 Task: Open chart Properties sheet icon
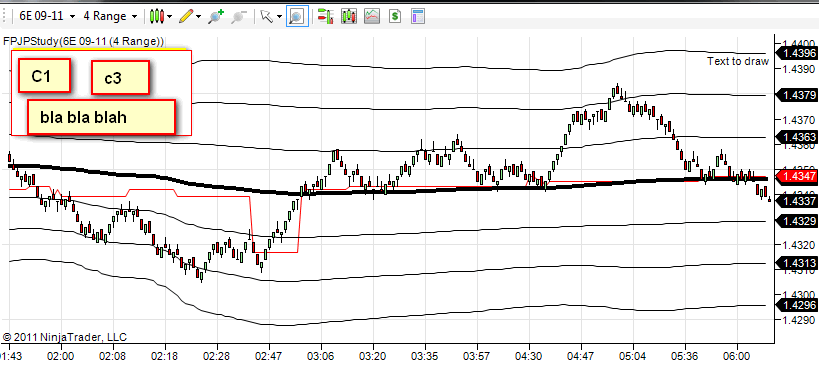coord(418,16)
